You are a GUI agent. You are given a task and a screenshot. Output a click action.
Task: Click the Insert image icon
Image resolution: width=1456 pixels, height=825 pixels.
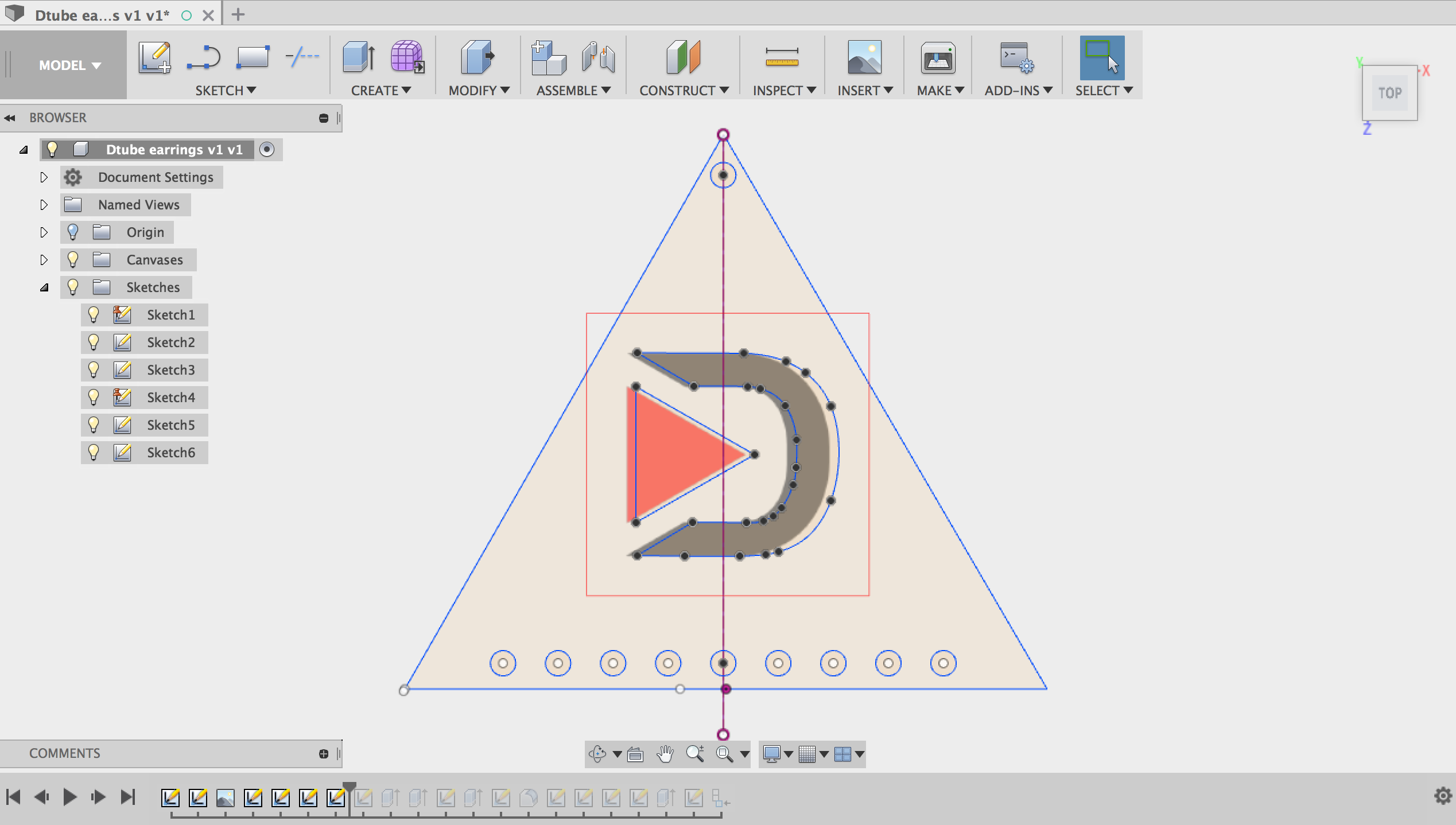(864, 57)
